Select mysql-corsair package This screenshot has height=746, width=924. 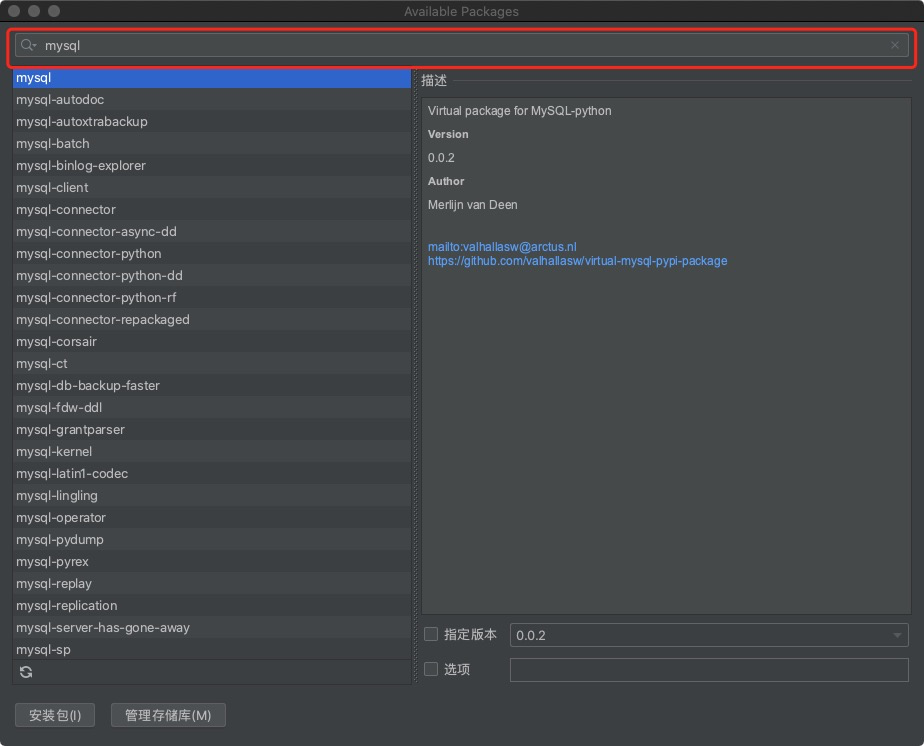[212, 342]
